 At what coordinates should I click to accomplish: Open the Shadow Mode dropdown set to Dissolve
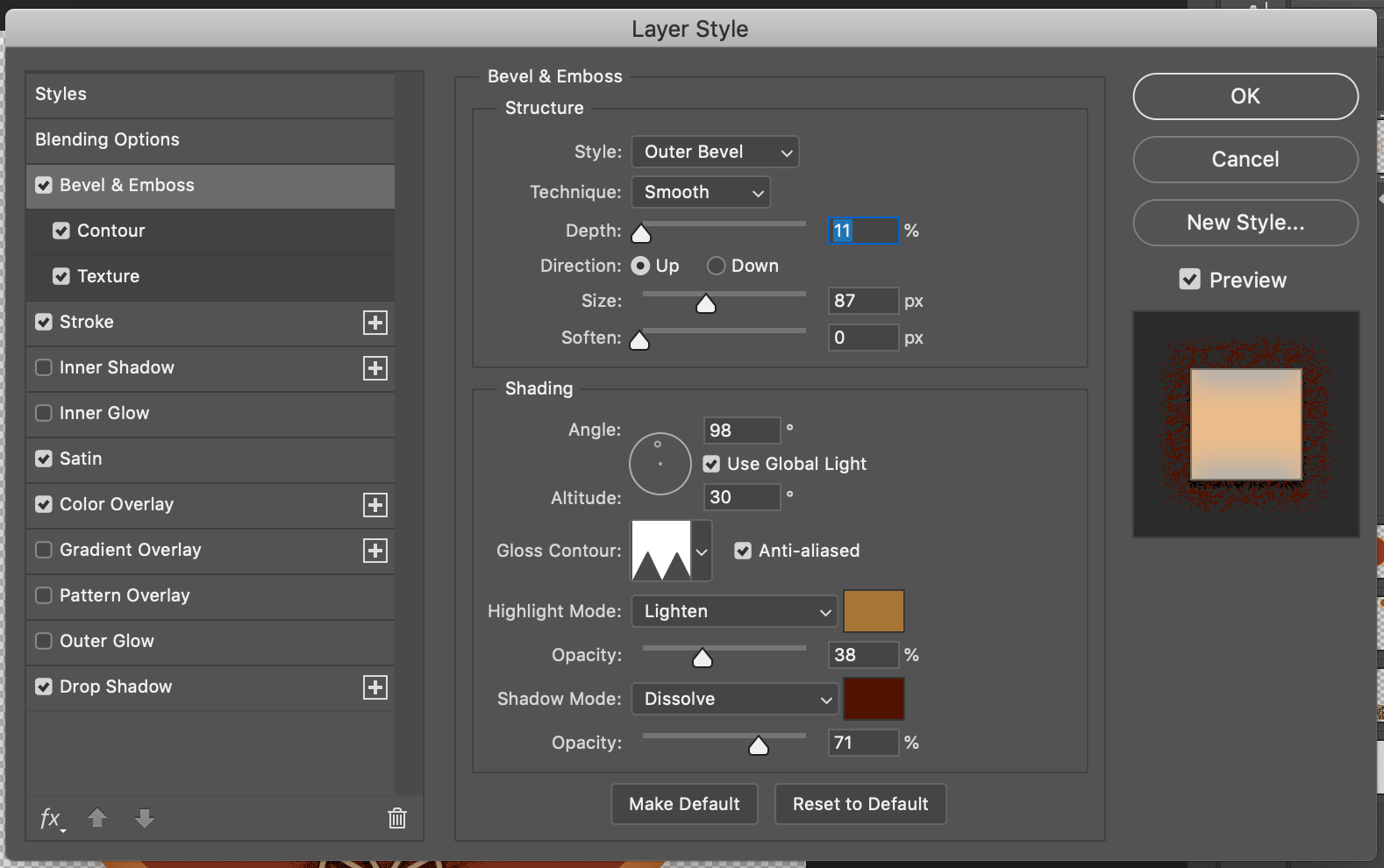pos(733,699)
